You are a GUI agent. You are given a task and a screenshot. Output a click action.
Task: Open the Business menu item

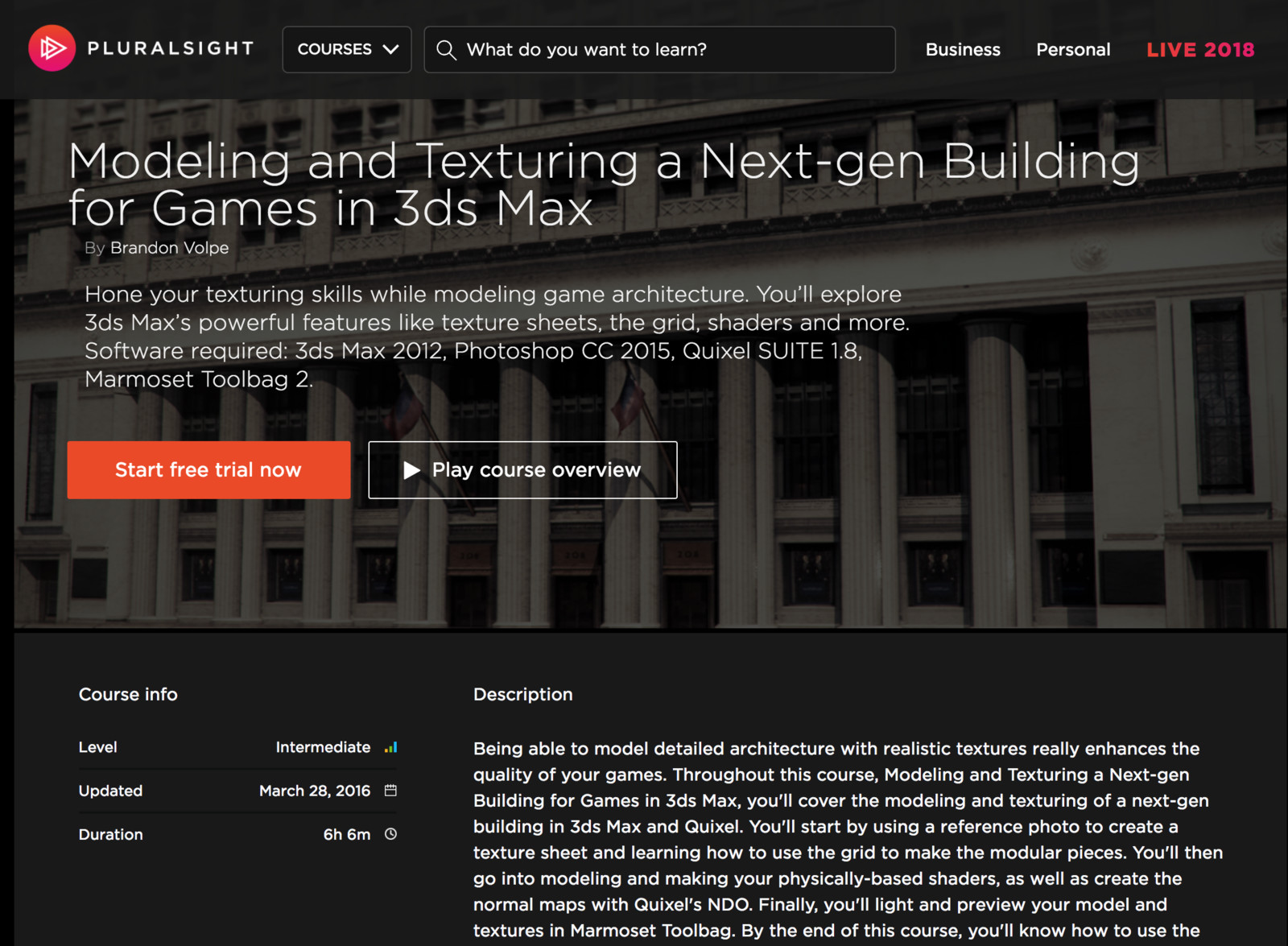[x=963, y=49]
